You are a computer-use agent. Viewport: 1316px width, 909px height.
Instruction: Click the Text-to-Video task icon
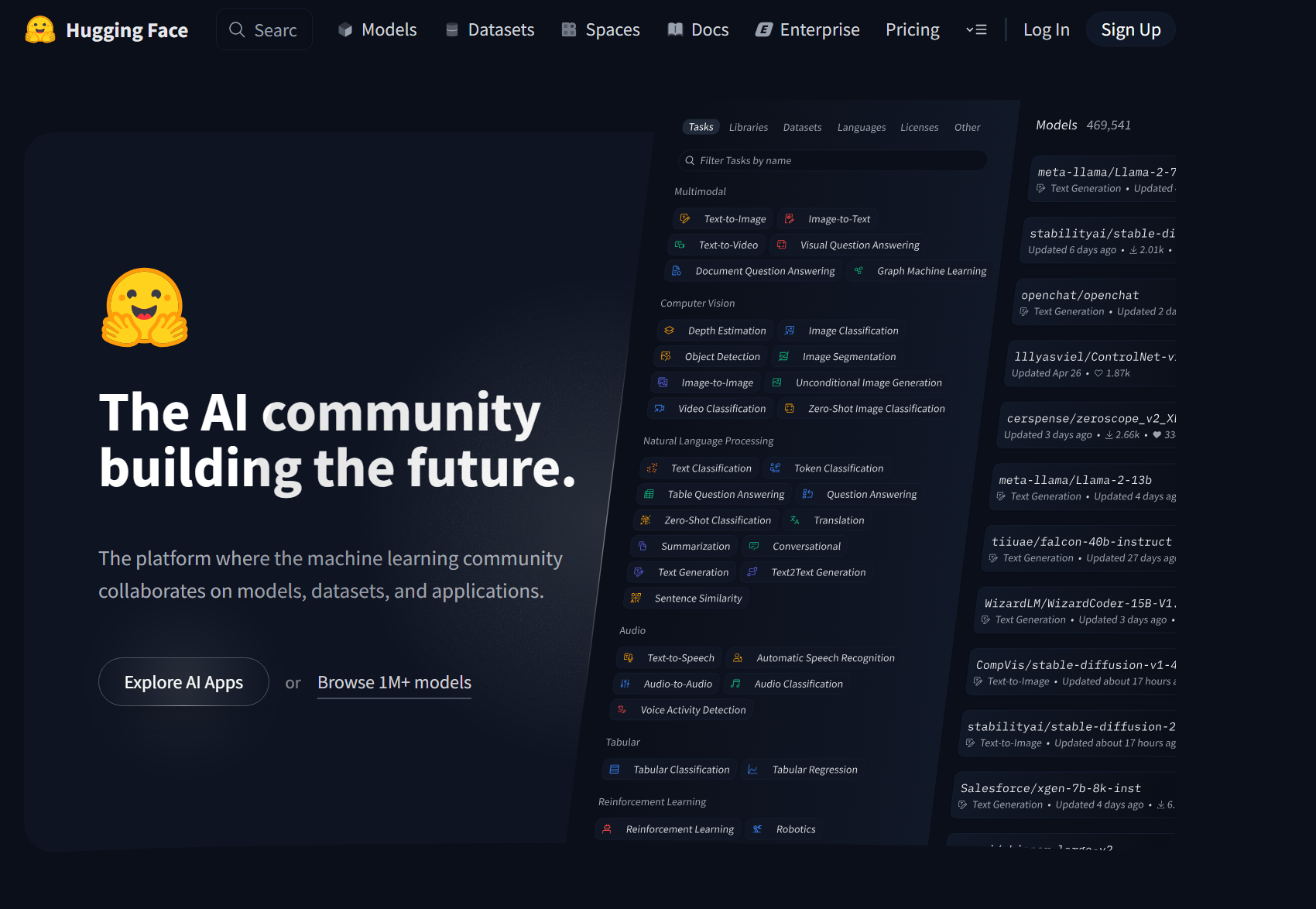coord(680,245)
